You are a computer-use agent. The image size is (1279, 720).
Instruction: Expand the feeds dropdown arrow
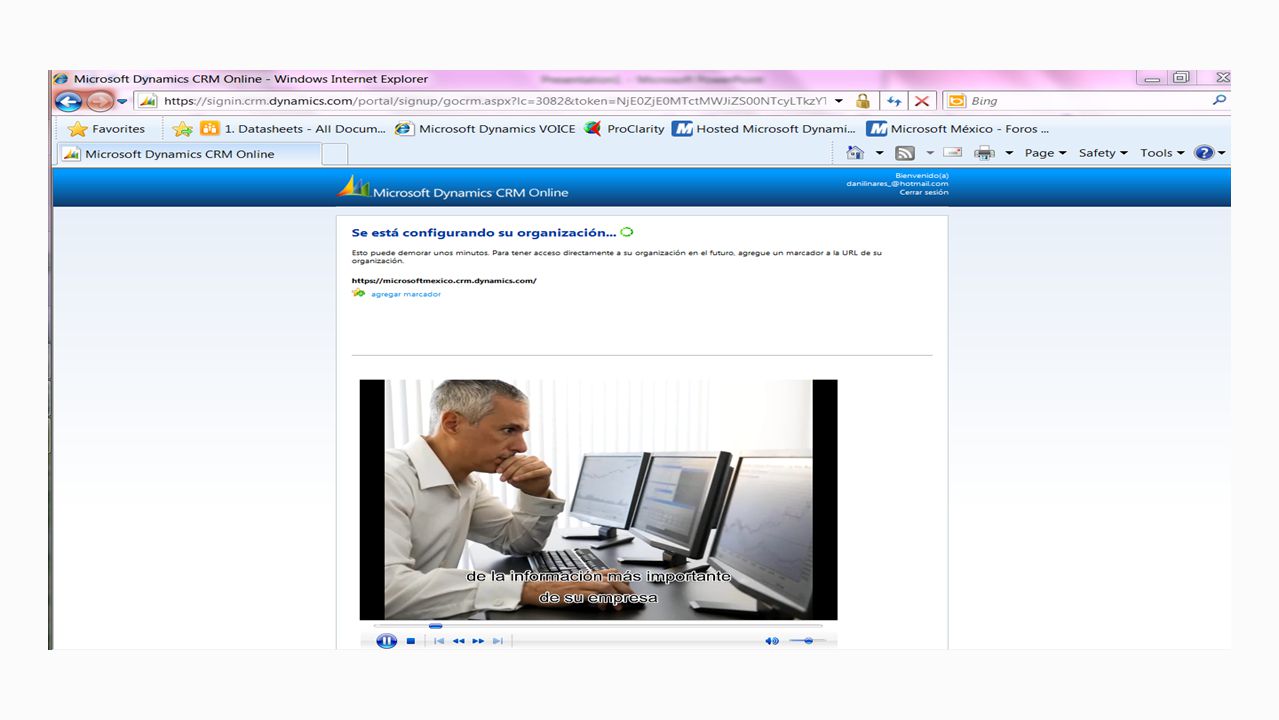(930, 153)
